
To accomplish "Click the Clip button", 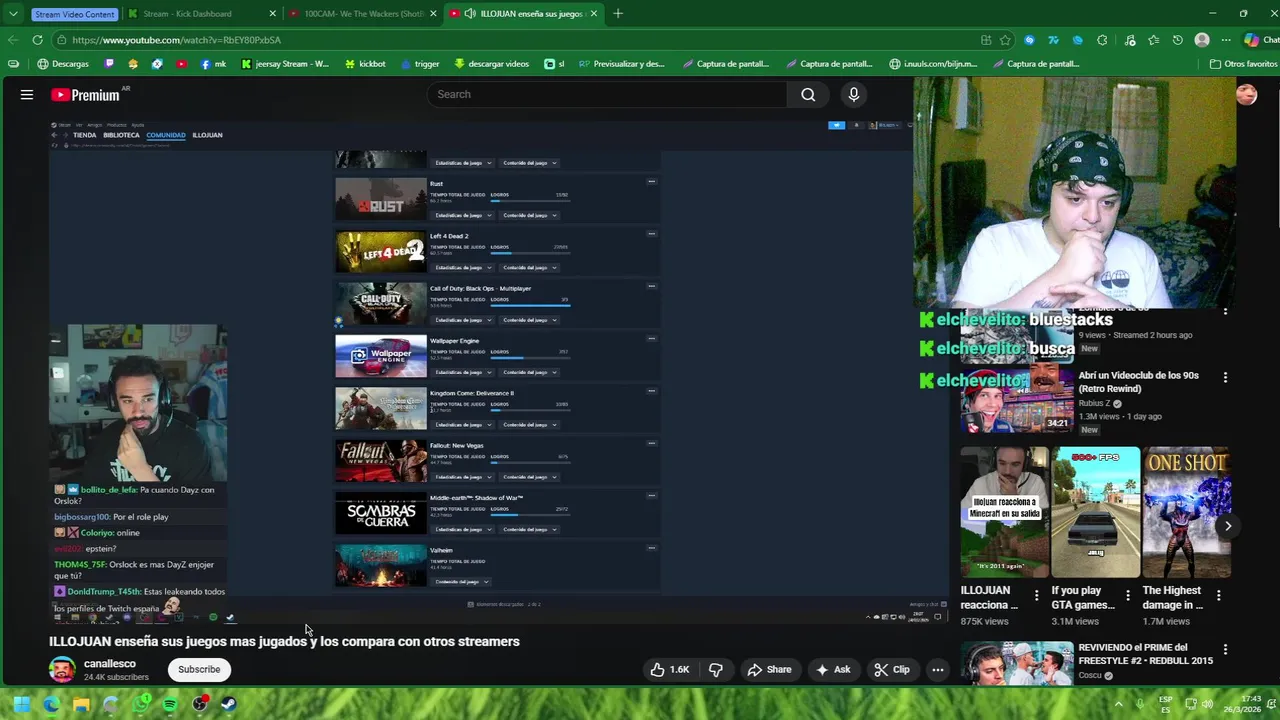I will point(891,670).
